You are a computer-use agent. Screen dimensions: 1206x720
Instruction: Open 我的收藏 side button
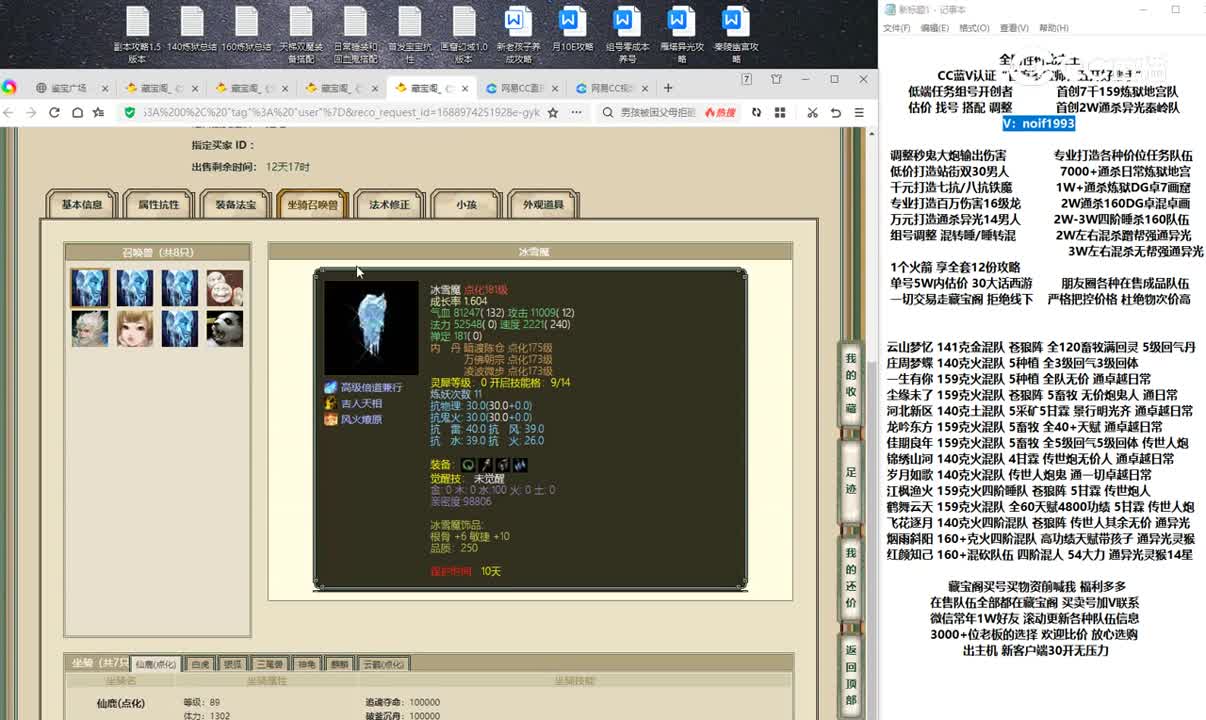point(850,383)
